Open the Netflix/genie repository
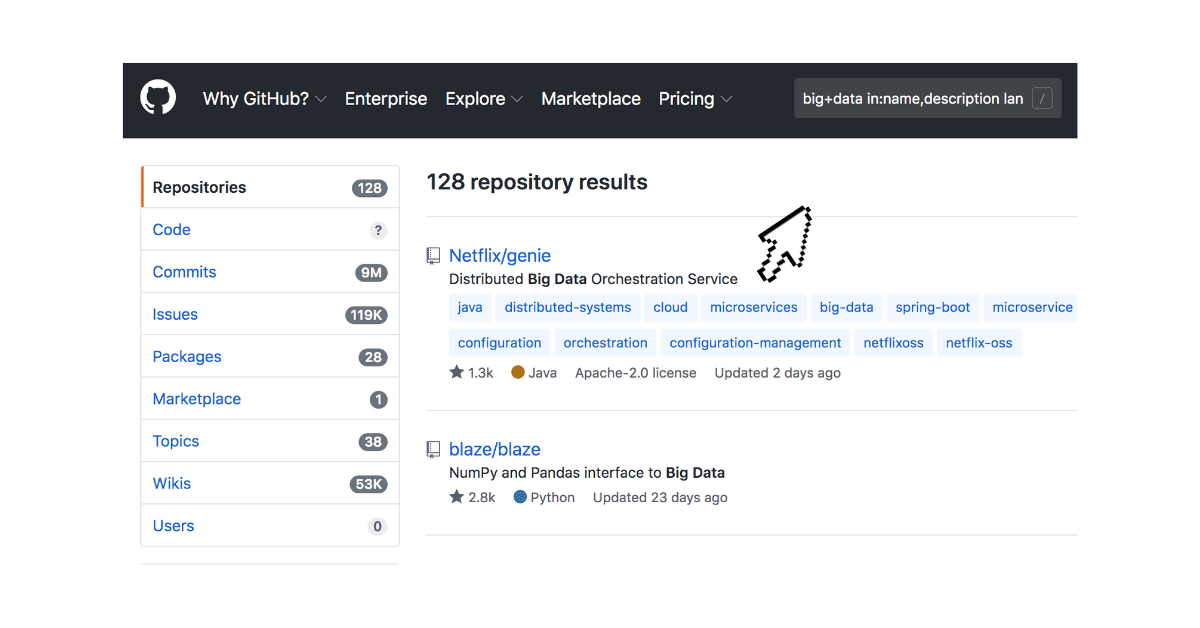Screen dimensions: 1200x628 pyautogui.click(x=500, y=256)
